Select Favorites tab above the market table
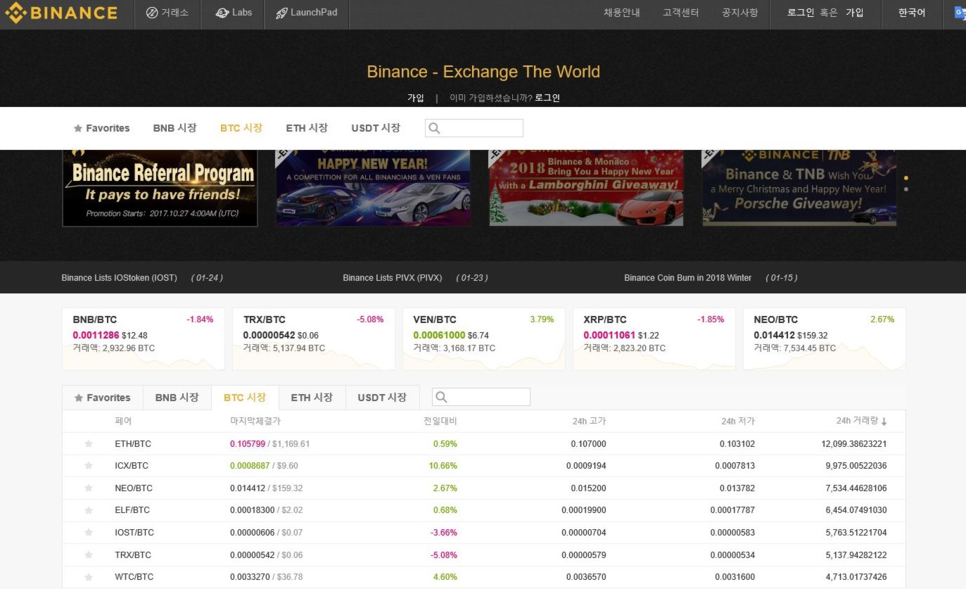This screenshot has width=966, height=589. pos(103,398)
